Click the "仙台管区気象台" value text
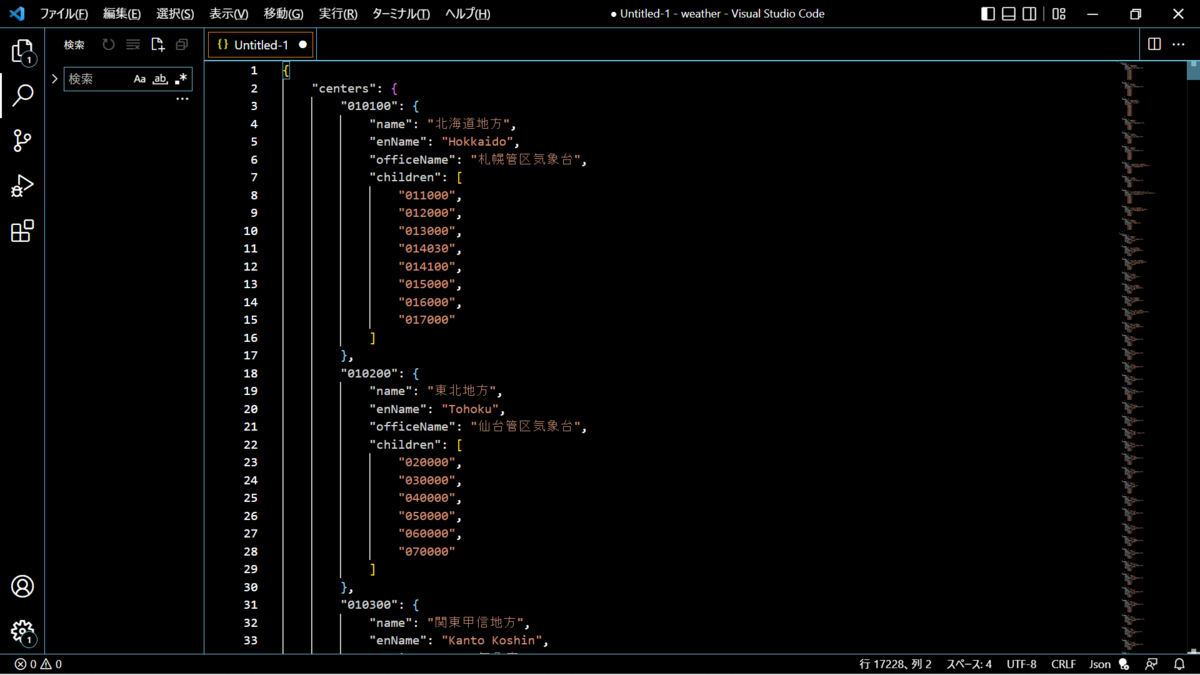 pos(527,427)
